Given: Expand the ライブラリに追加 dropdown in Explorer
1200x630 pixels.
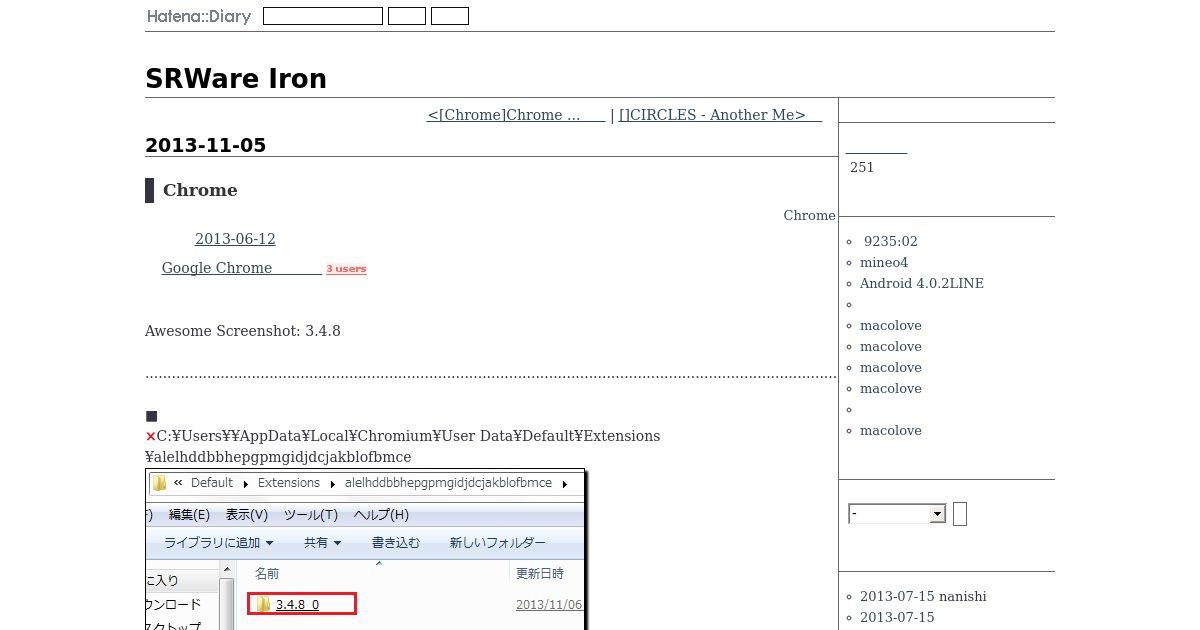Looking at the screenshot, I should click(x=219, y=543).
